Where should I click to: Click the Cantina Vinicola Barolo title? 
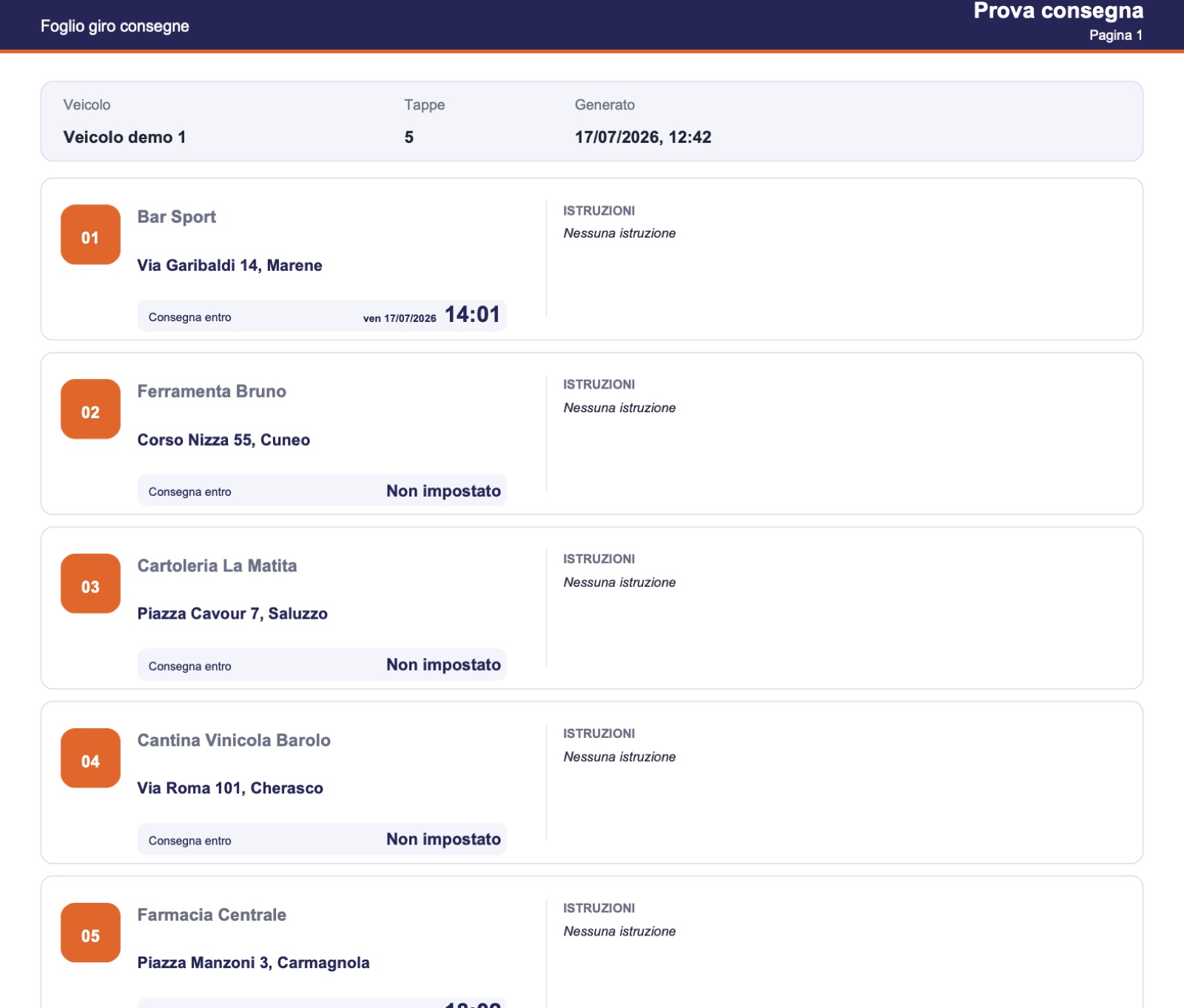[234, 740]
